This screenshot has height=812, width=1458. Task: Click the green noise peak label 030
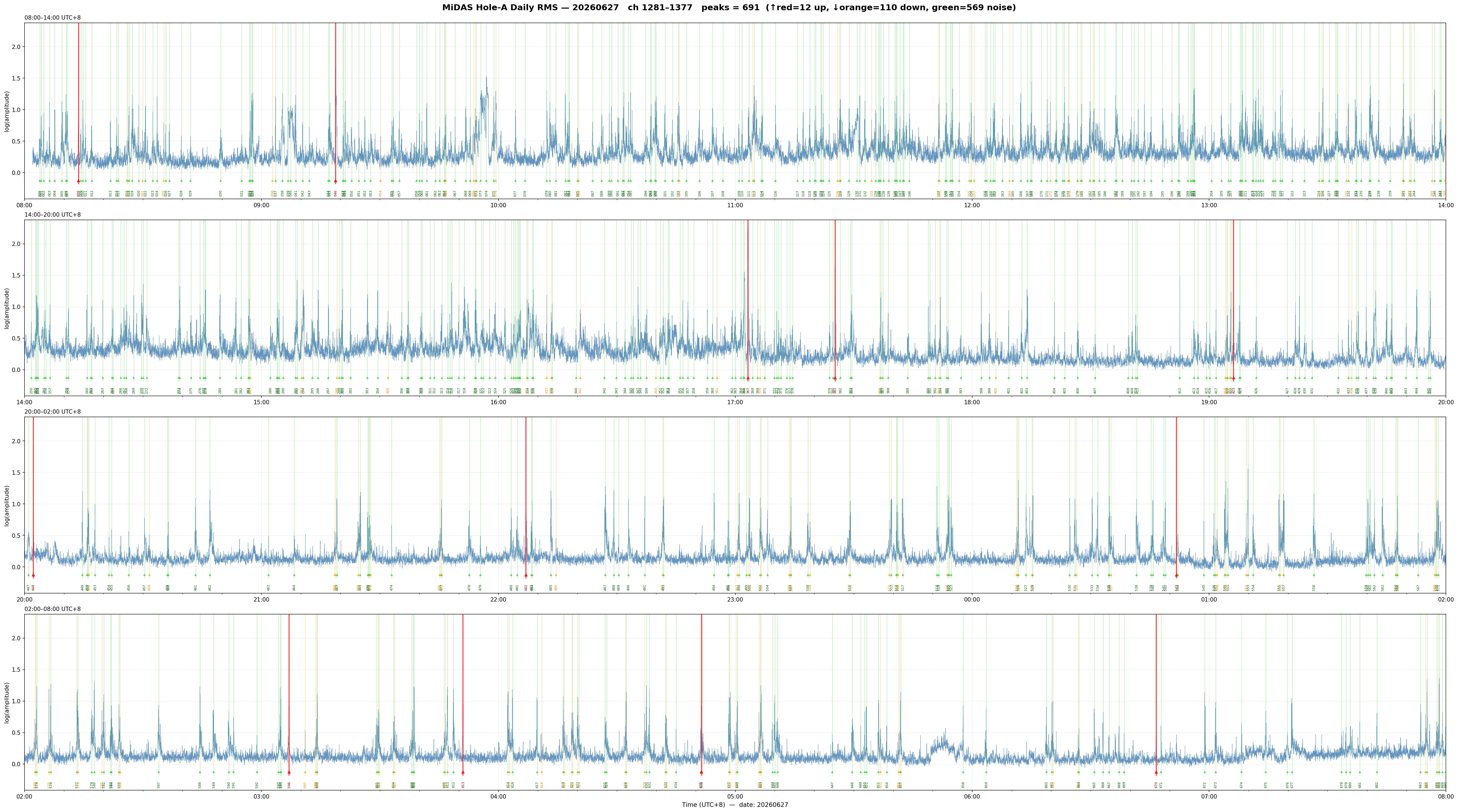221,194
